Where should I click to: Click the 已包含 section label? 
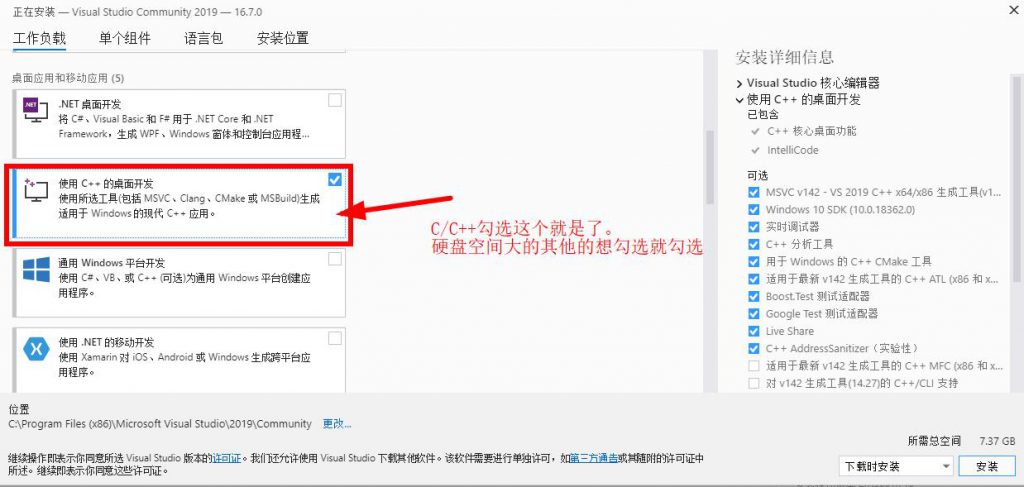(763, 115)
